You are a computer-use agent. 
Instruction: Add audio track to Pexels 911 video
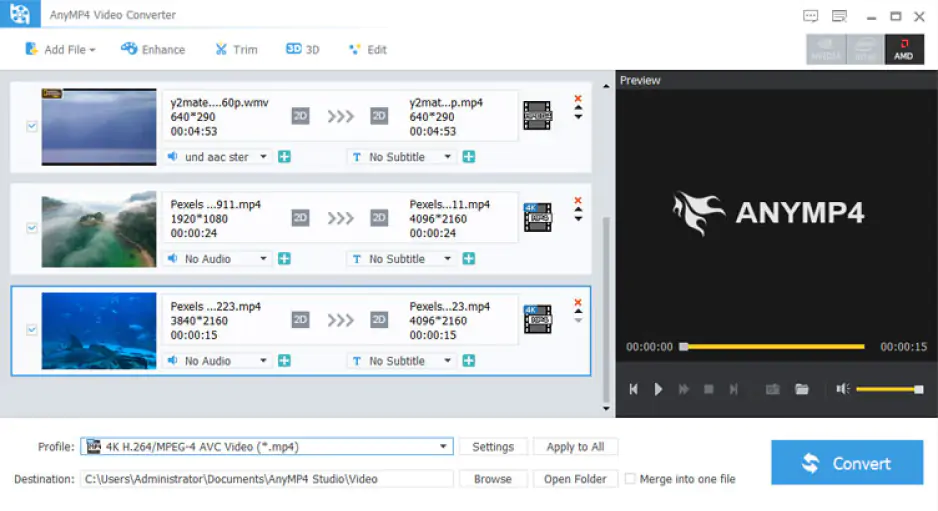284,259
